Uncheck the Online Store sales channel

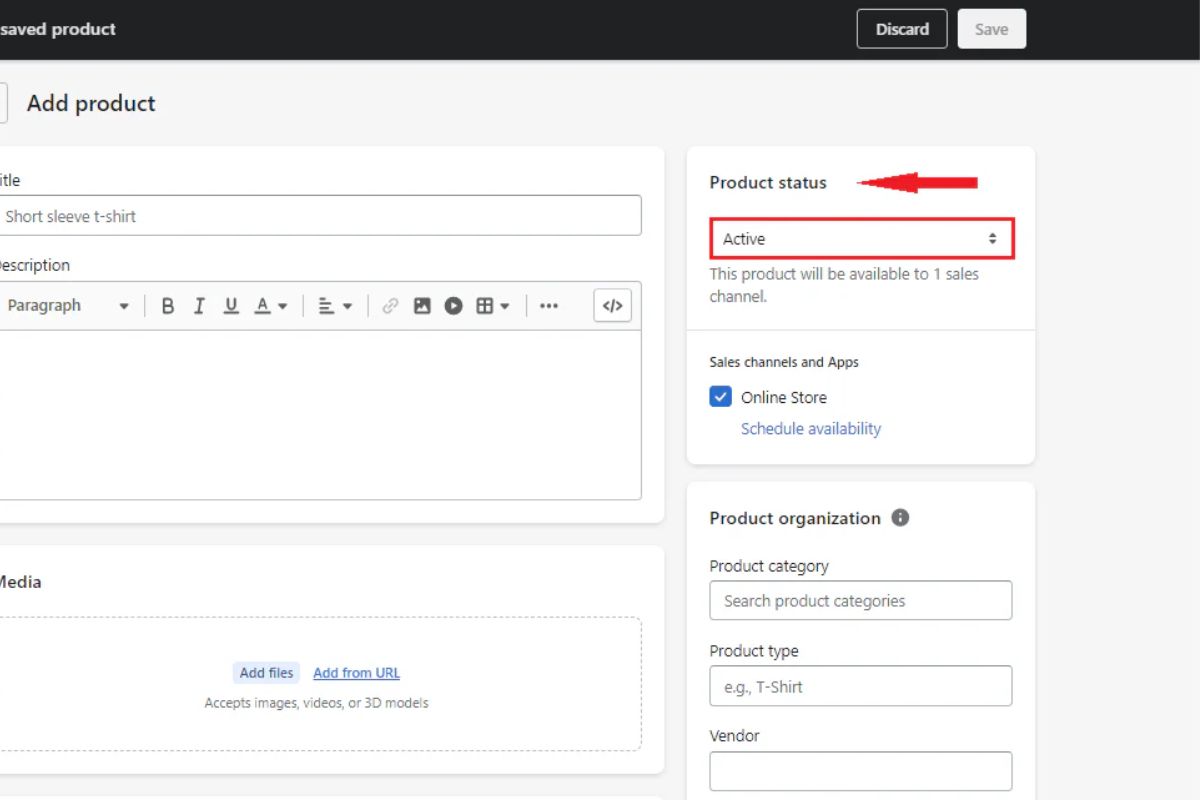point(721,397)
